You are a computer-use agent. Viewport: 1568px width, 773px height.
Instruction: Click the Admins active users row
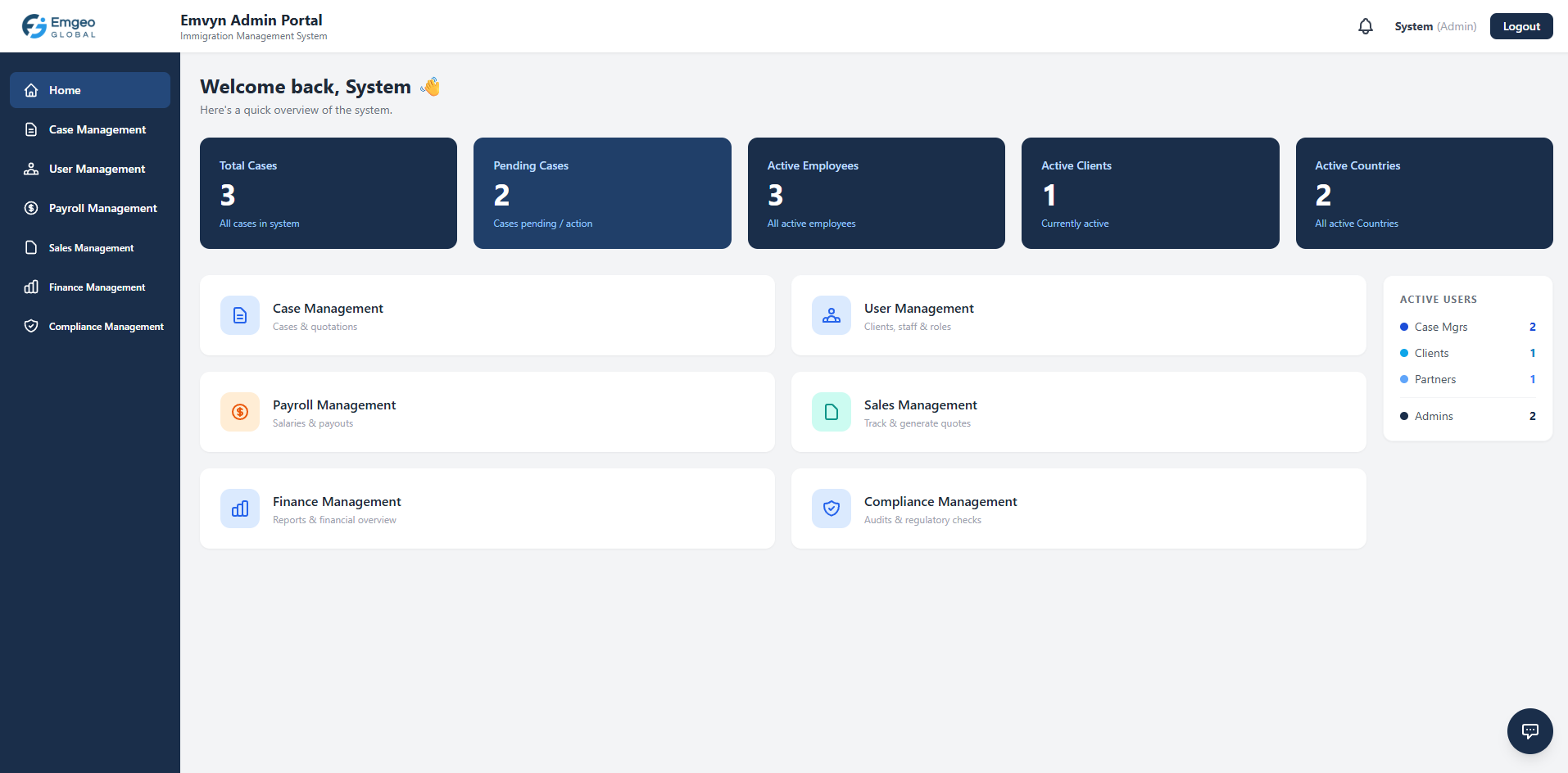pos(1468,416)
